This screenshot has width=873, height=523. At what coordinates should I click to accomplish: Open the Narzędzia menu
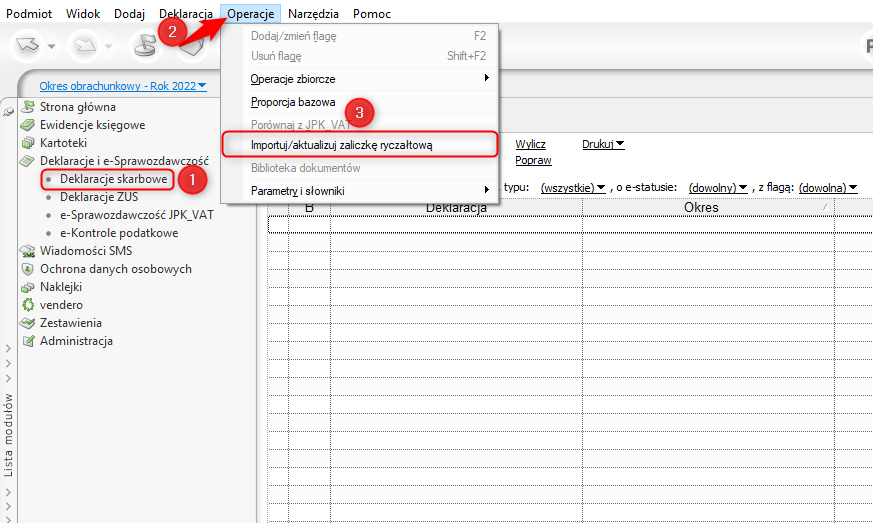tap(313, 13)
